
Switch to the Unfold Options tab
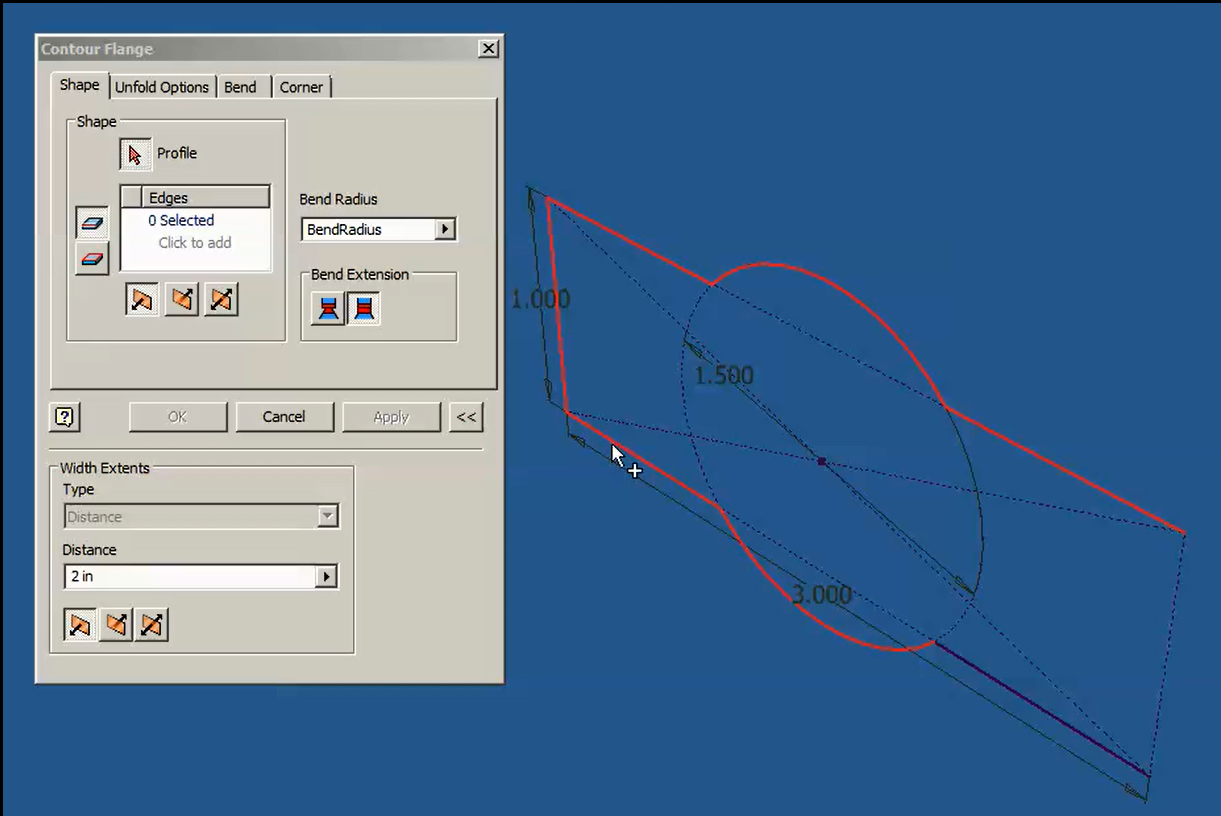coord(161,87)
